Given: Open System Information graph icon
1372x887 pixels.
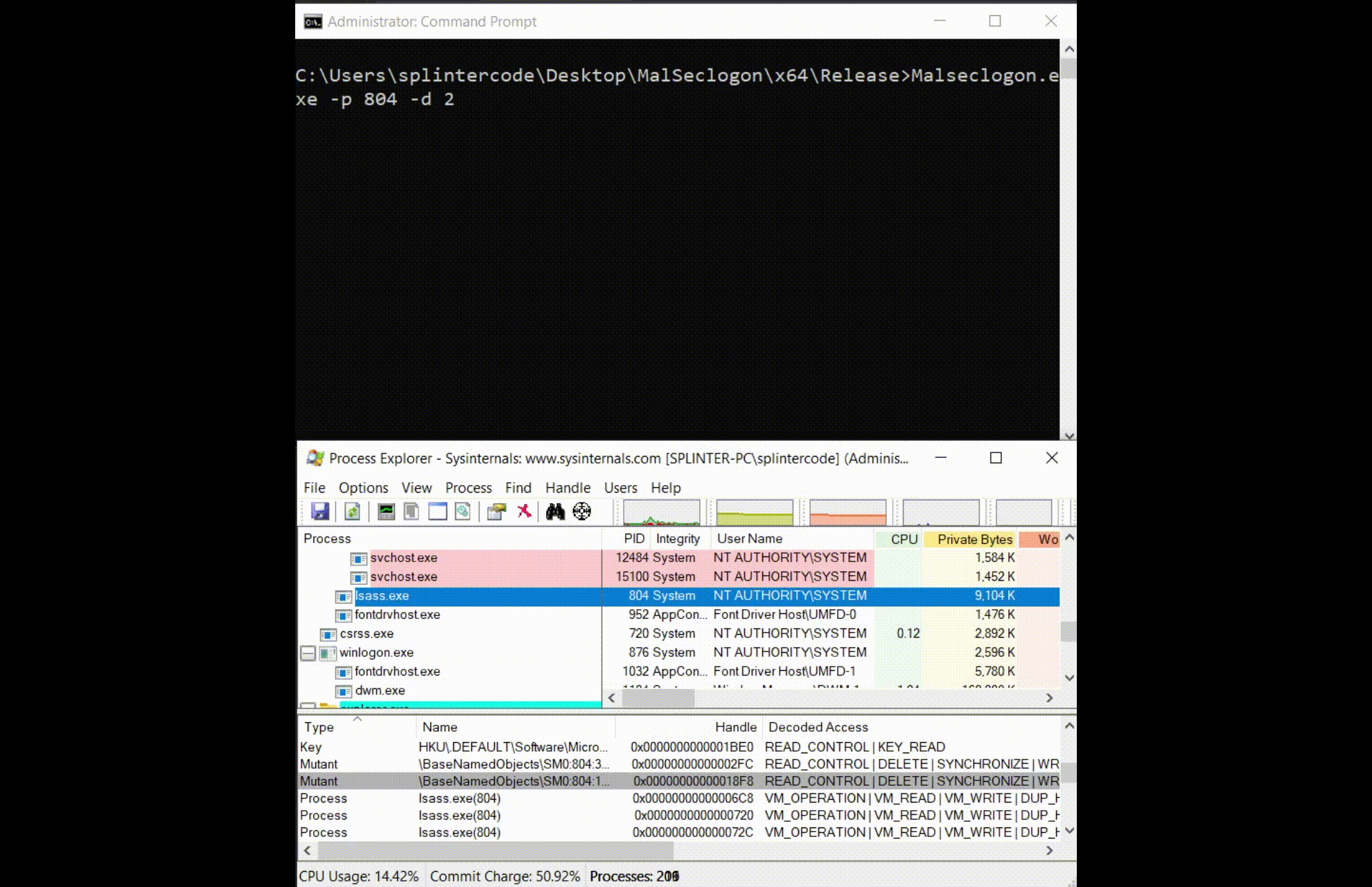Looking at the screenshot, I should (x=386, y=512).
